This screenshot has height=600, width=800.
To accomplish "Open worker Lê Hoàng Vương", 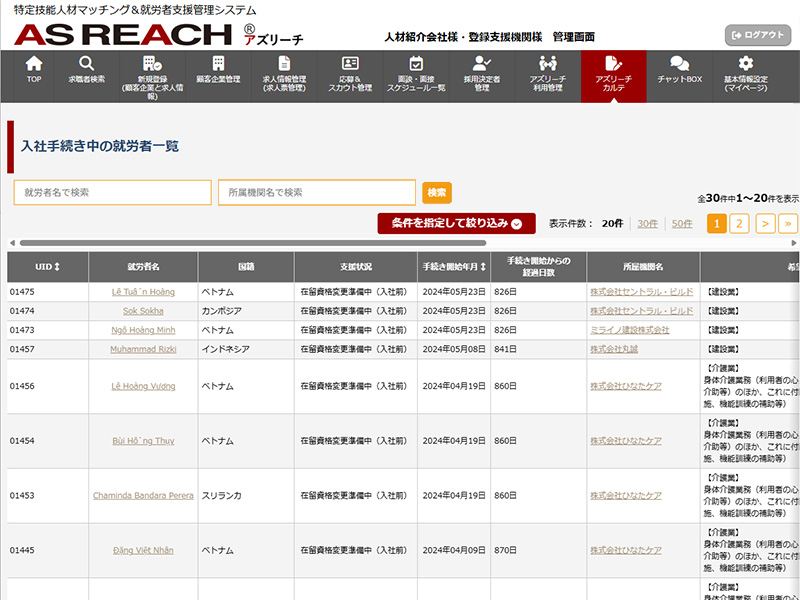I will (143, 386).
